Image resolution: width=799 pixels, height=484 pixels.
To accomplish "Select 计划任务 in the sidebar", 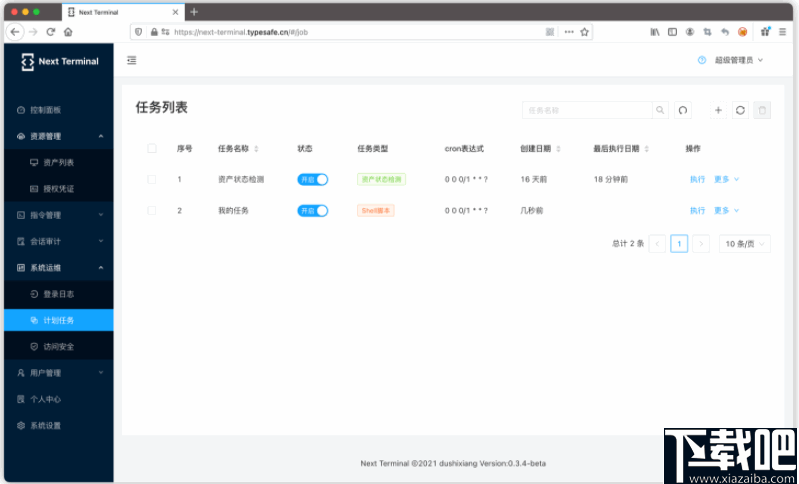I will pos(59,320).
